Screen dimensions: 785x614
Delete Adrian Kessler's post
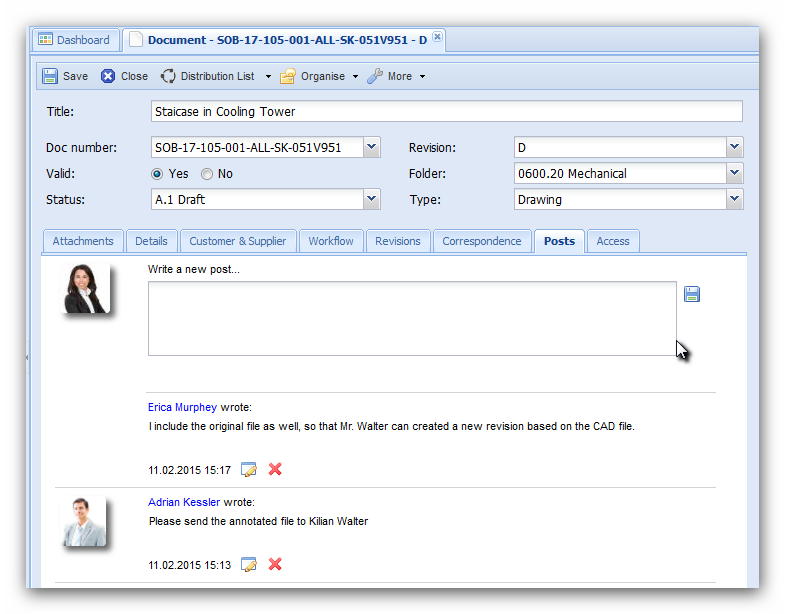click(x=275, y=565)
